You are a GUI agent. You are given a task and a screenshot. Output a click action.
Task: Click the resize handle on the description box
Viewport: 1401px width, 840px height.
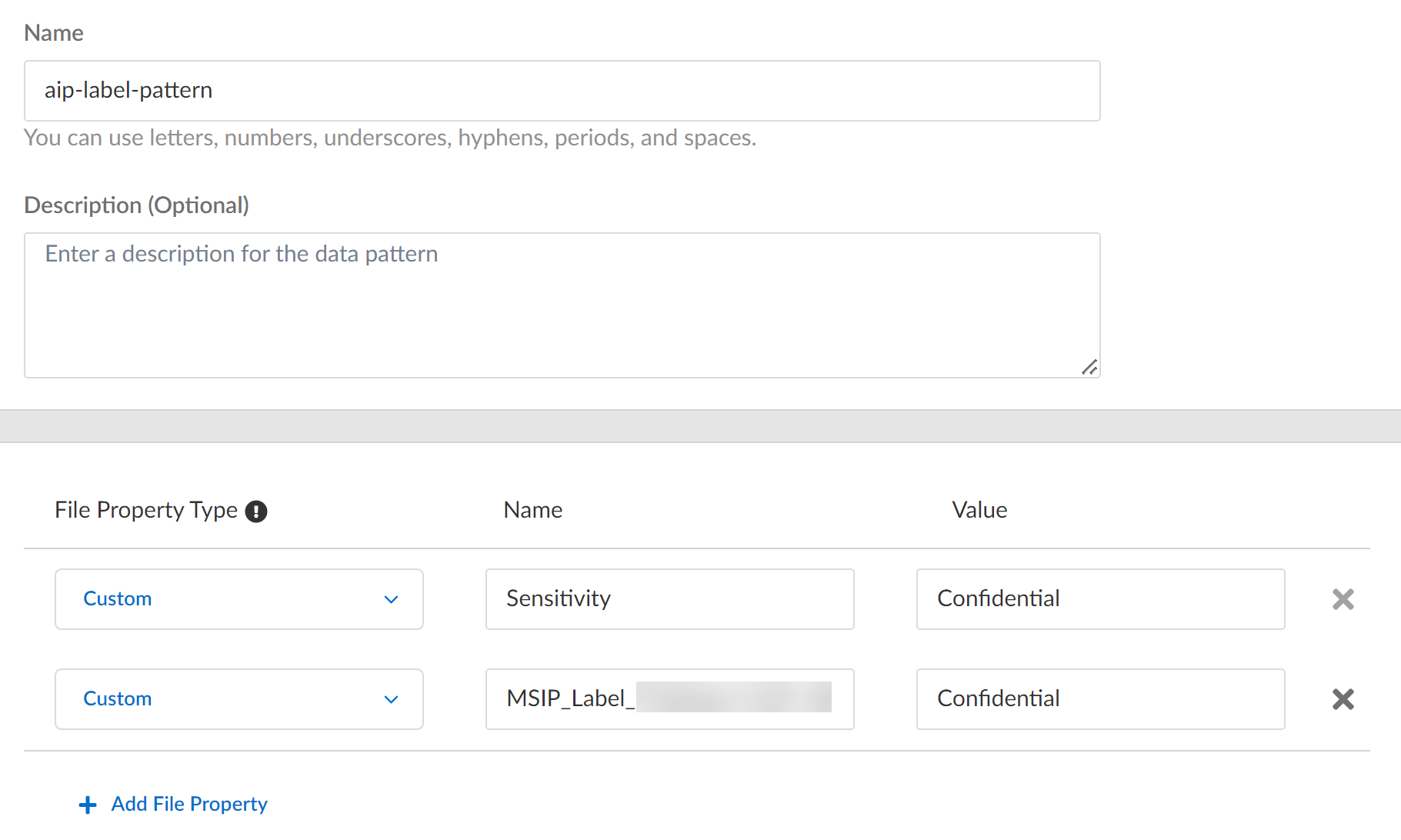pos(1090,368)
